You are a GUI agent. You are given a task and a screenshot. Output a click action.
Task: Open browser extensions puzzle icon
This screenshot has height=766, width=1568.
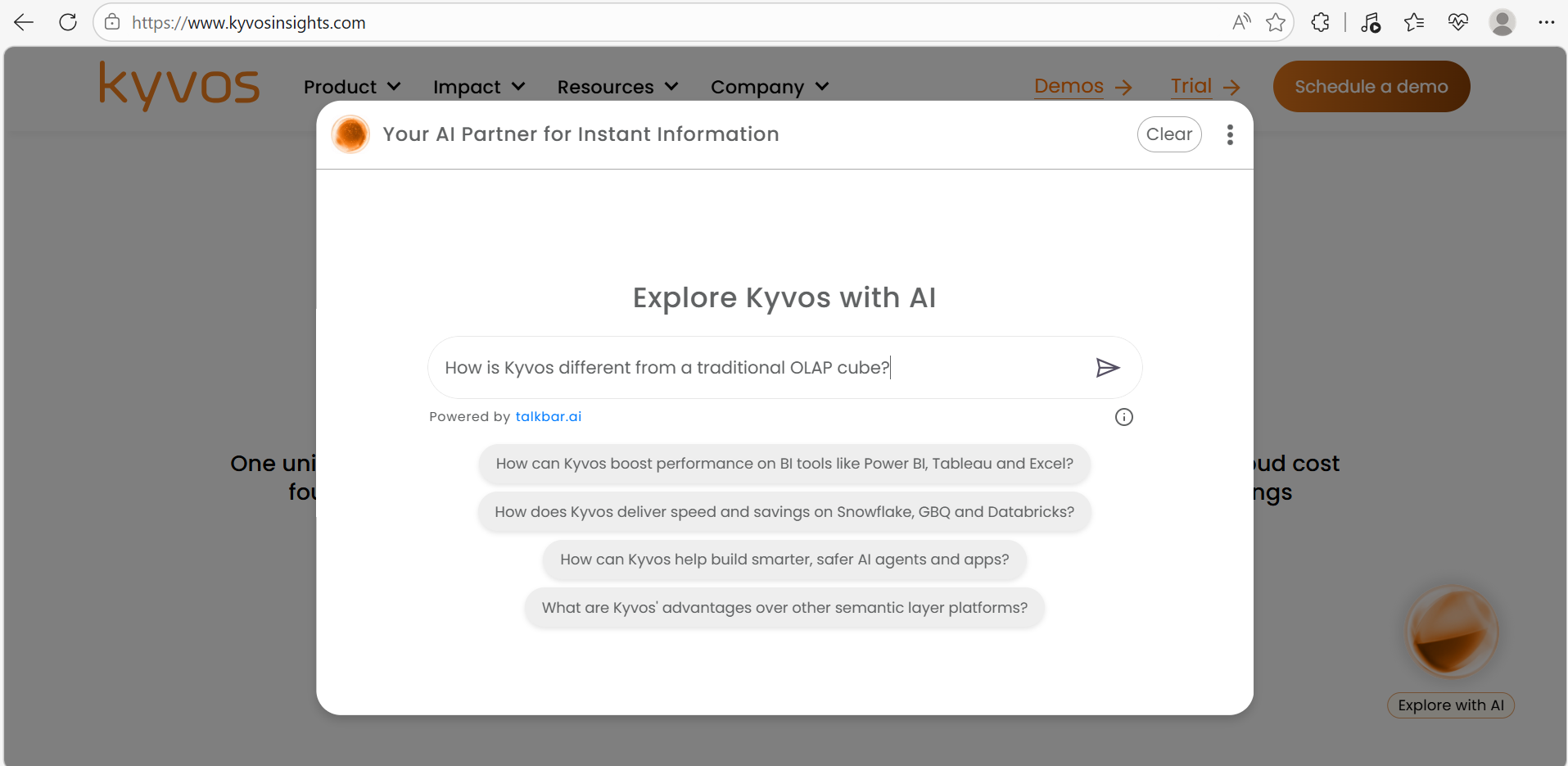[1320, 22]
